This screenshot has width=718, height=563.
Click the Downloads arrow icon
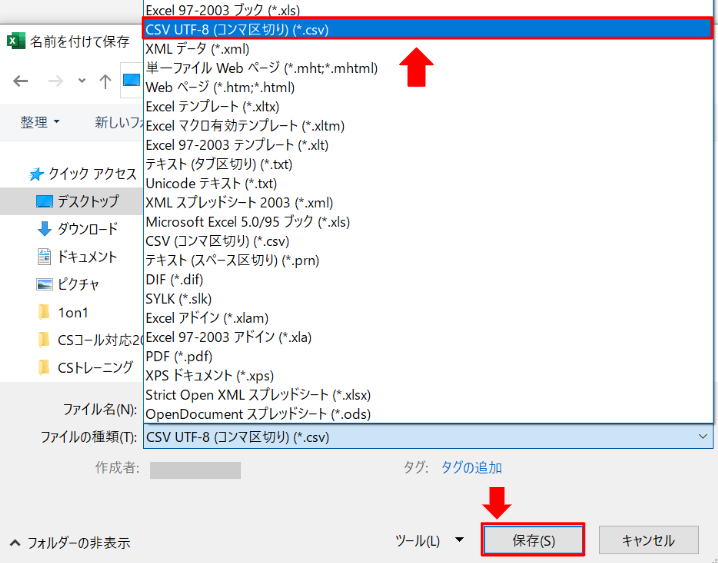point(44,229)
